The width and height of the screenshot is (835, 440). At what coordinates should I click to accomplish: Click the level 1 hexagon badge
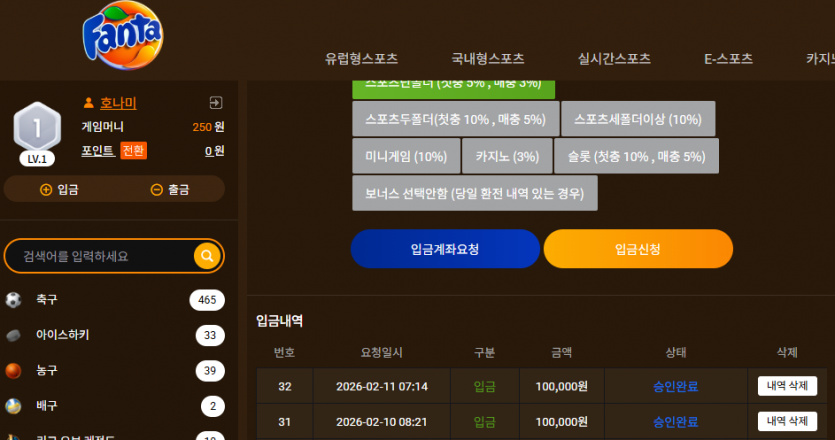click(37, 127)
